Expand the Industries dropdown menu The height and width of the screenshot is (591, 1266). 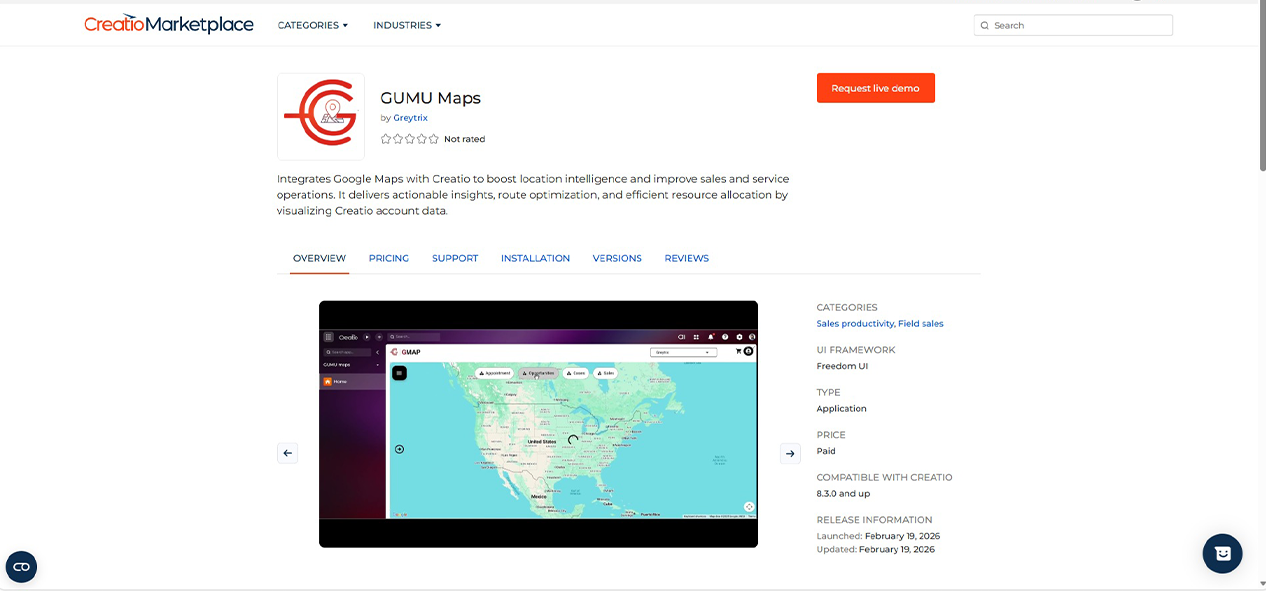[x=406, y=25]
